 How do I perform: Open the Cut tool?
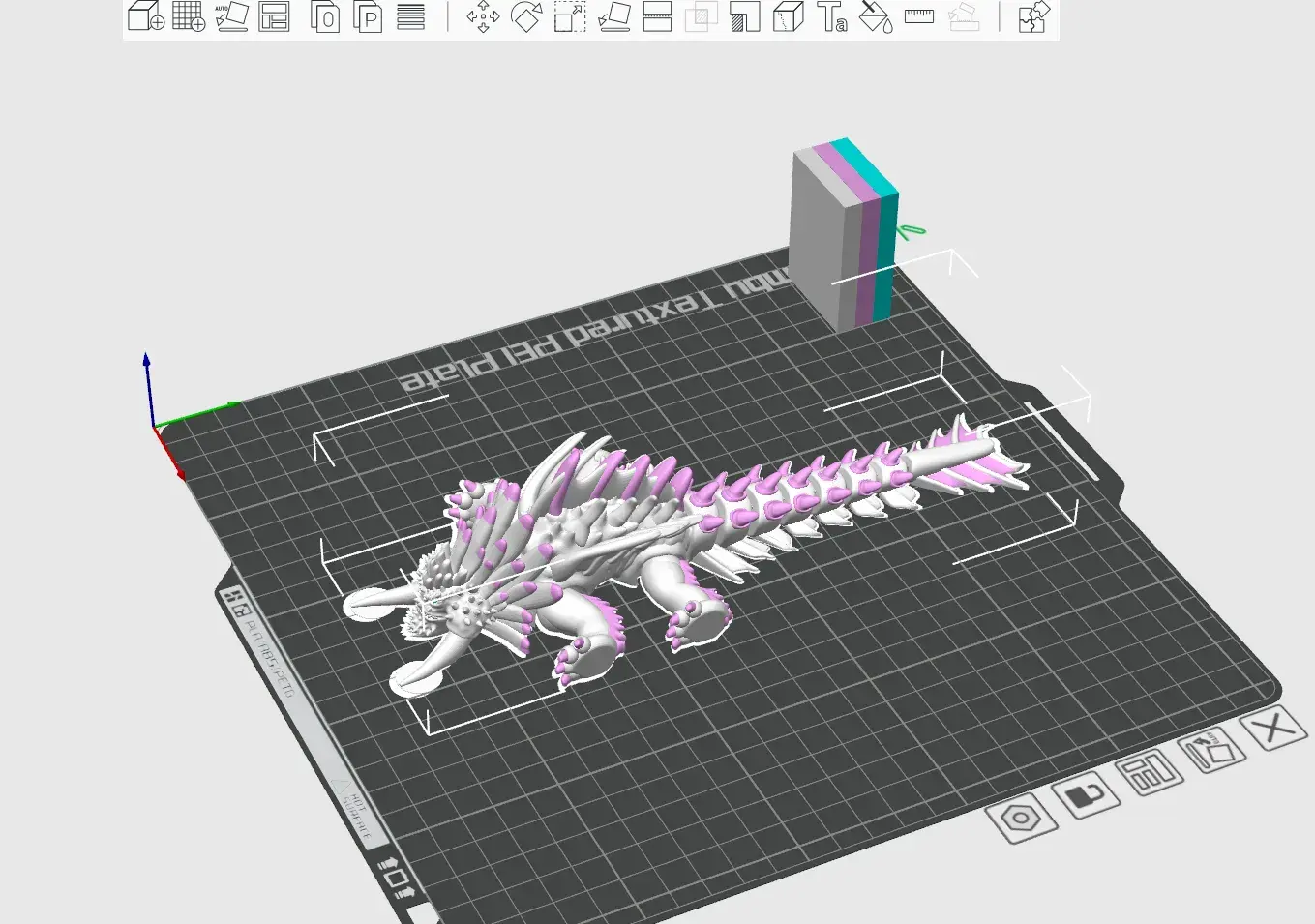pos(658,16)
